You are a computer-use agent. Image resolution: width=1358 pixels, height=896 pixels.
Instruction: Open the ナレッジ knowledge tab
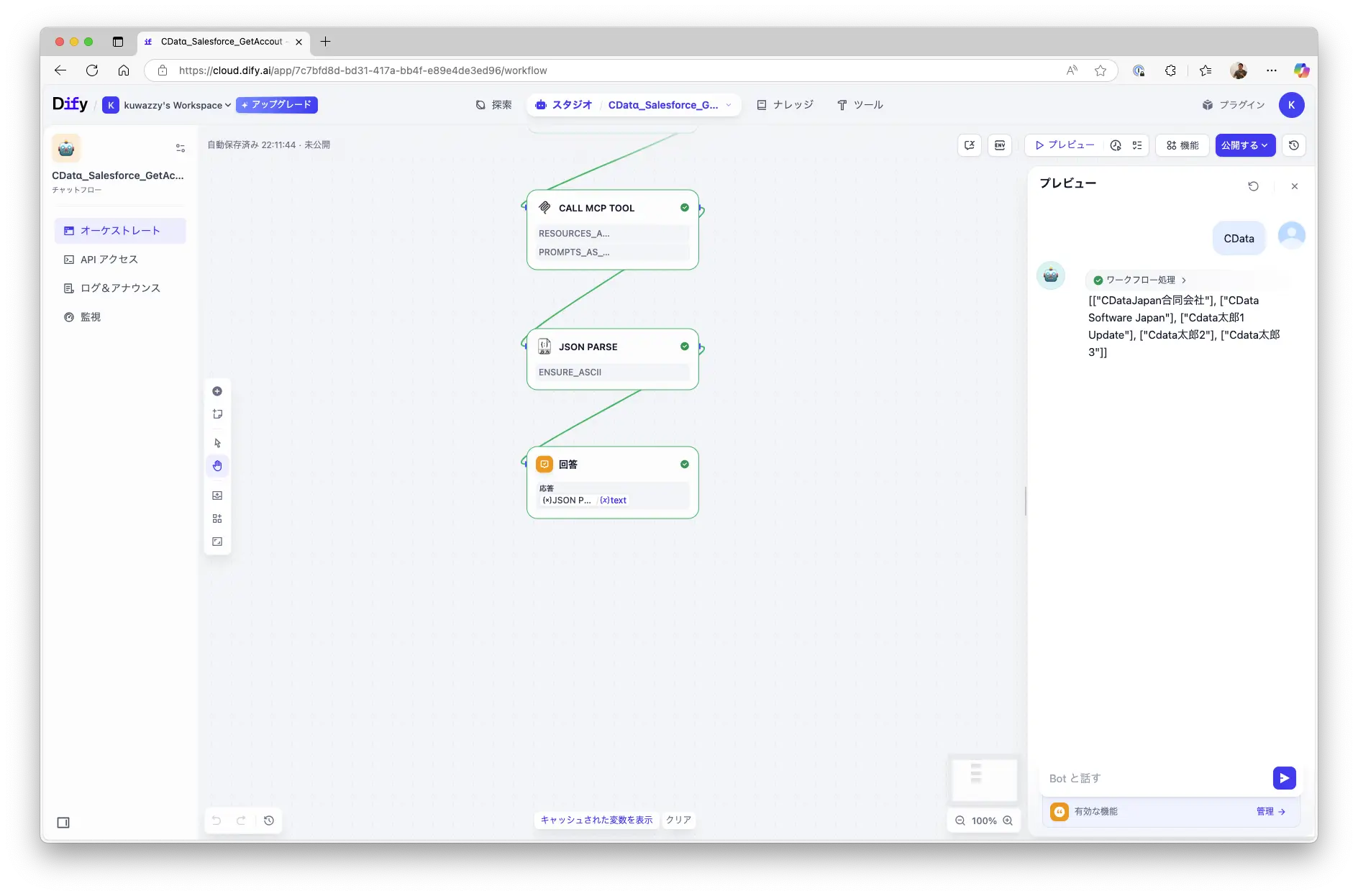tap(785, 105)
